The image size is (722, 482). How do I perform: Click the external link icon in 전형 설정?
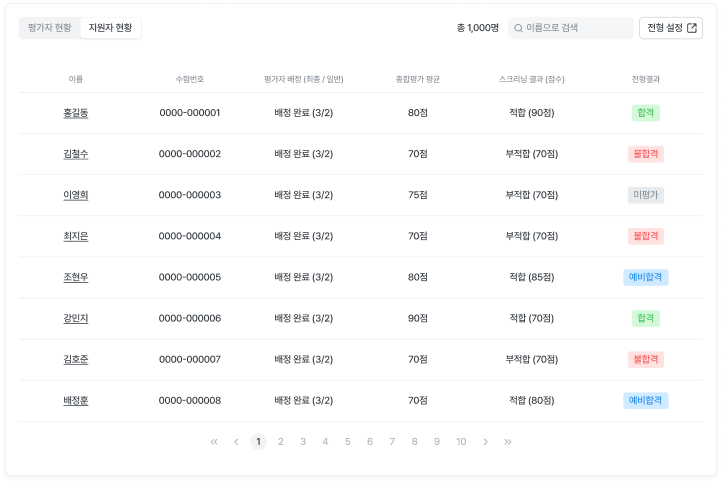pos(691,28)
